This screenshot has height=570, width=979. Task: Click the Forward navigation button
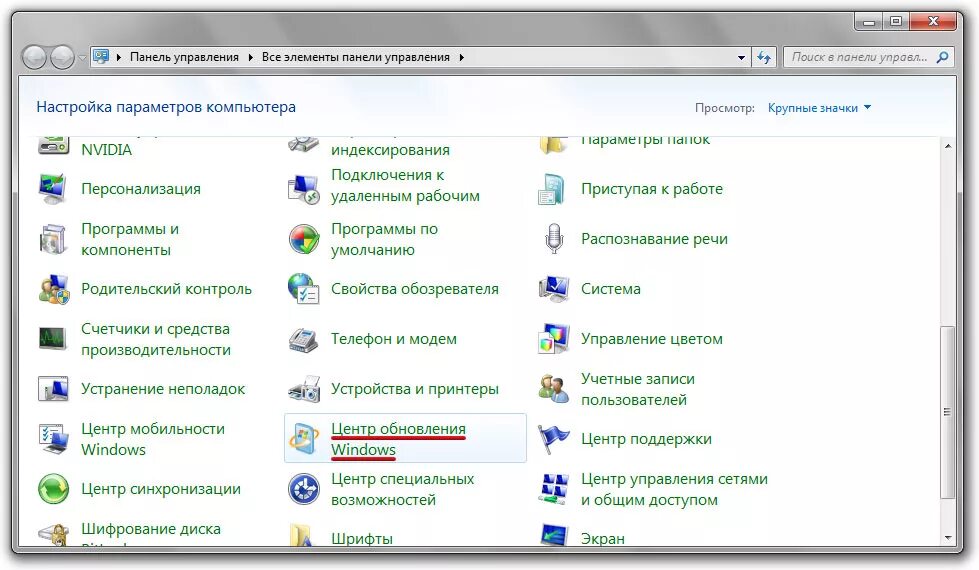click(62, 58)
